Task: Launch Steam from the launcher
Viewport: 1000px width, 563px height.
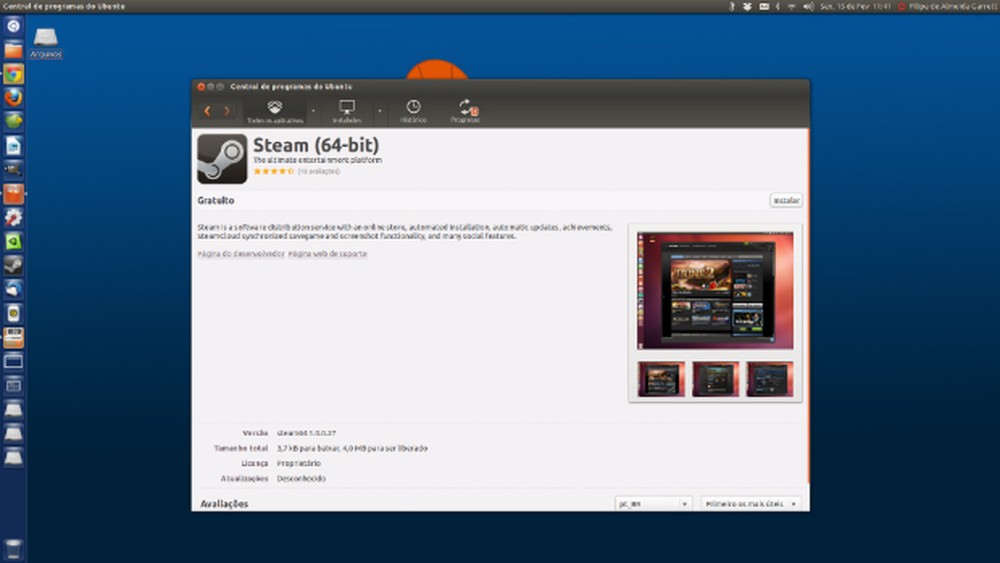Action: coord(13,265)
